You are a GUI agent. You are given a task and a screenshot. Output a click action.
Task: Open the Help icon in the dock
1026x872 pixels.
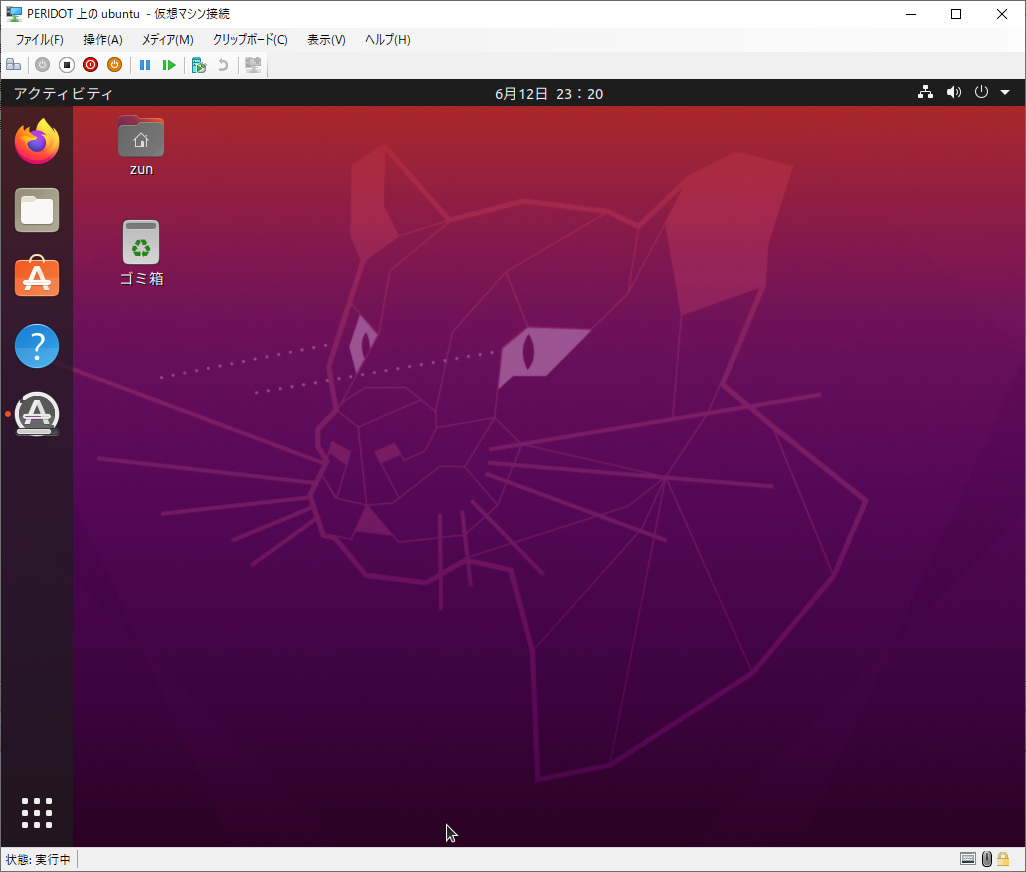pos(37,346)
